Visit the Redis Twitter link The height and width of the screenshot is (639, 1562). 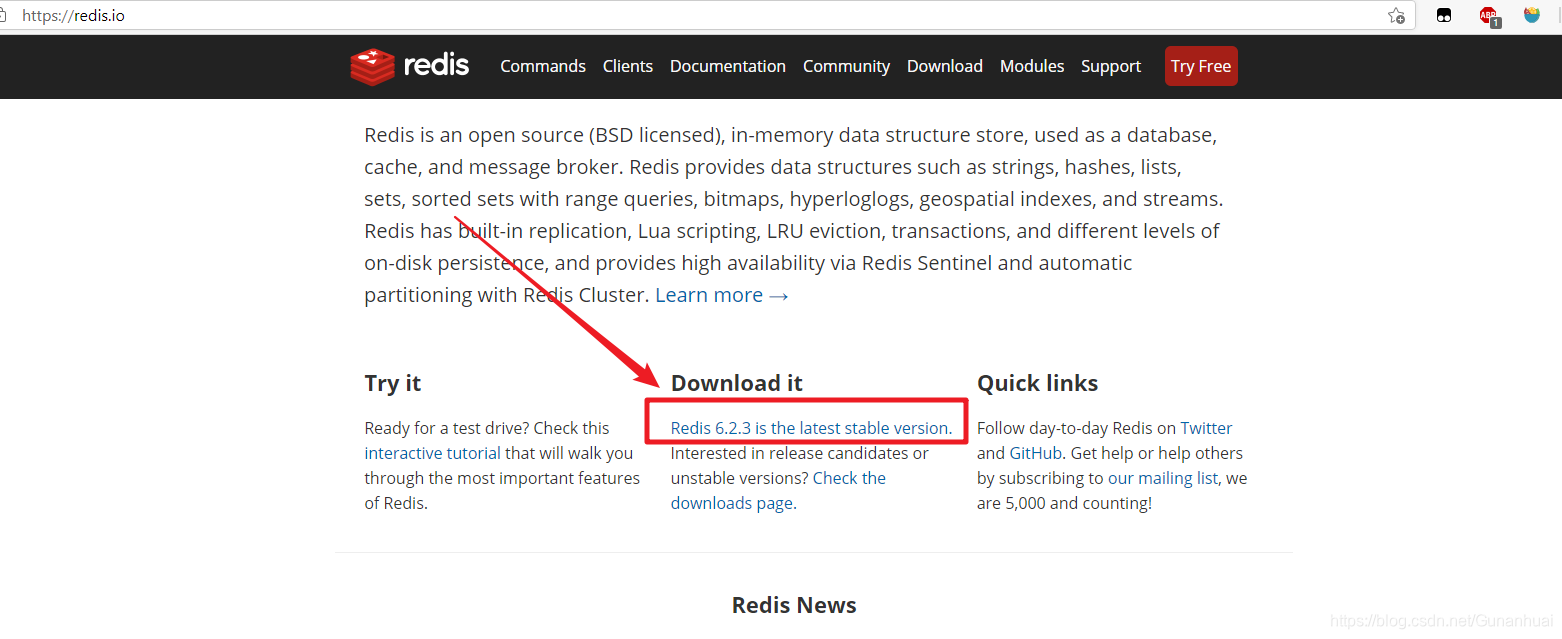[x=1206, y=428]
